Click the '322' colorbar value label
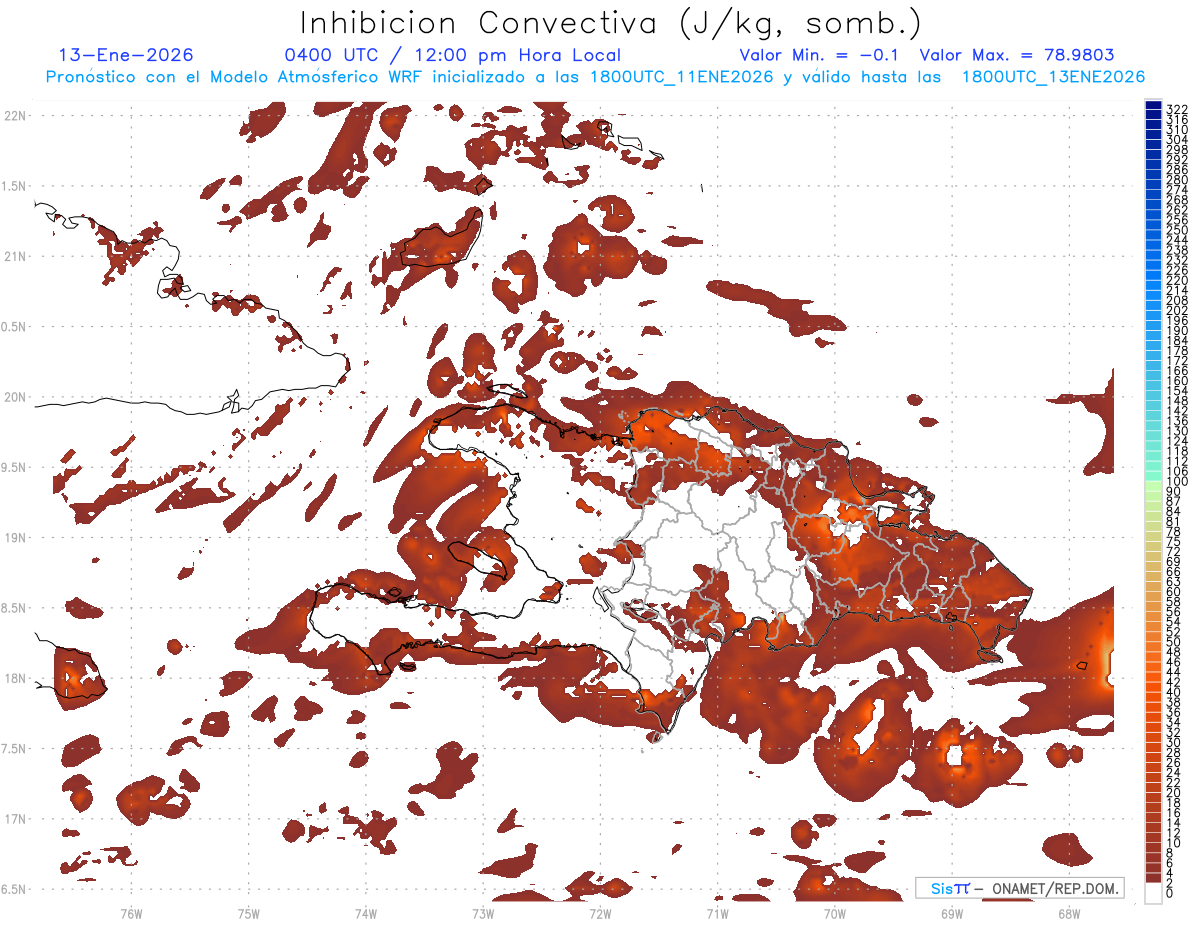Image resolution: width=1200 pixels, height=927 pixels. click(1177, 108)
